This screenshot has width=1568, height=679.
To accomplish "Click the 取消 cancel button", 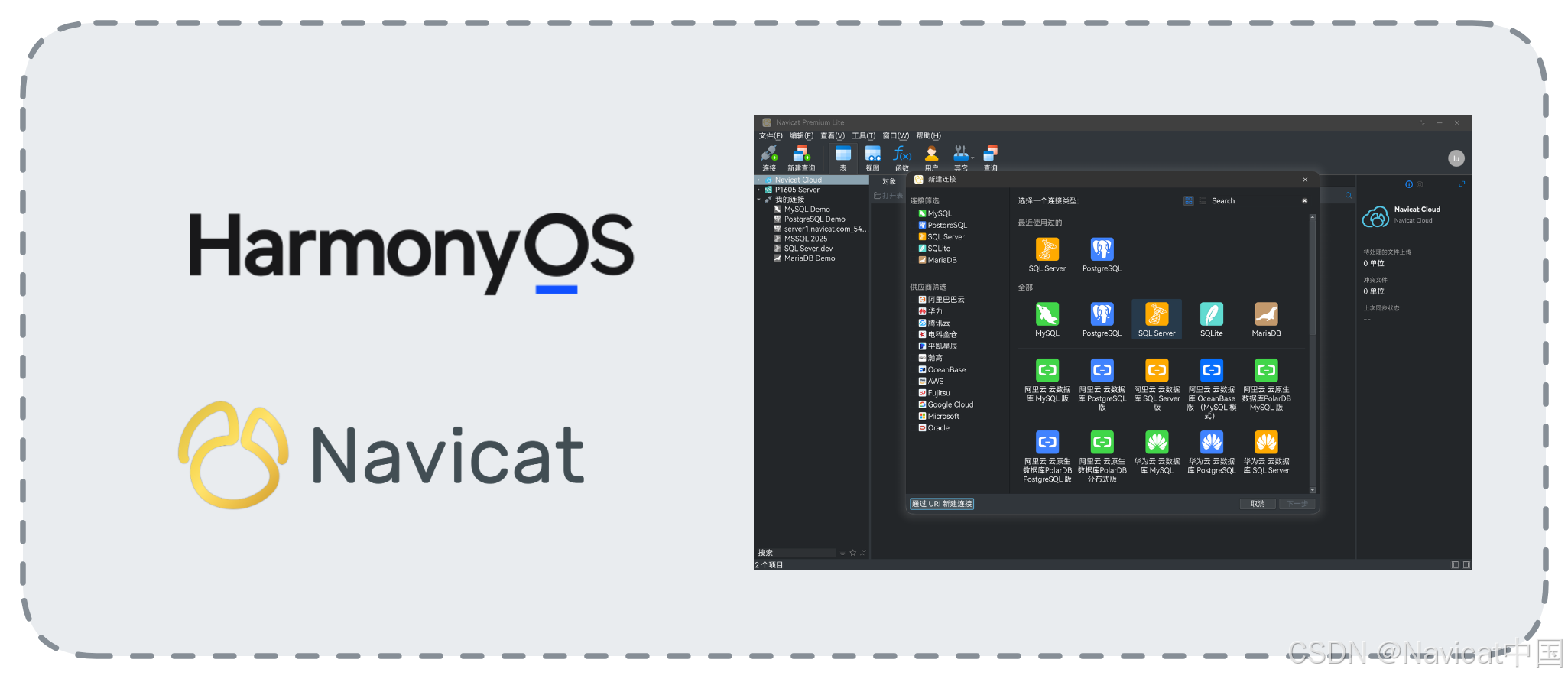I will pos(1258,504).
